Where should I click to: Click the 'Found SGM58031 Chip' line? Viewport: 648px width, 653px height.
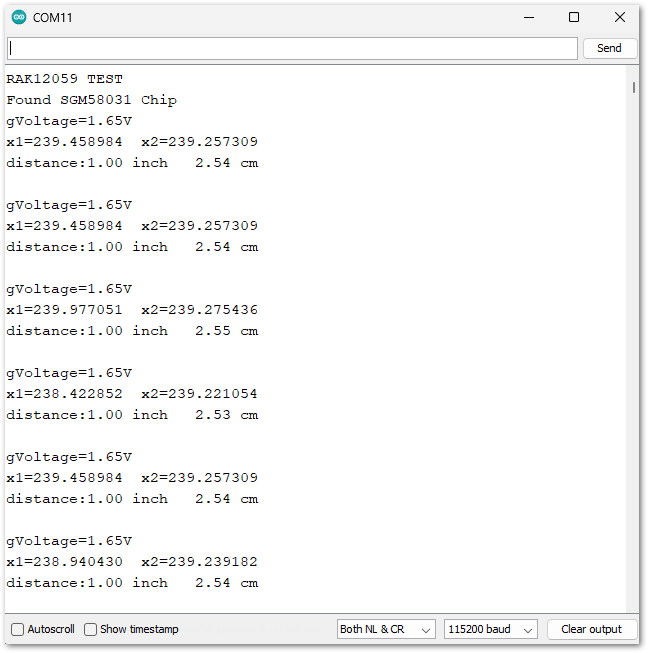[92, 100]
